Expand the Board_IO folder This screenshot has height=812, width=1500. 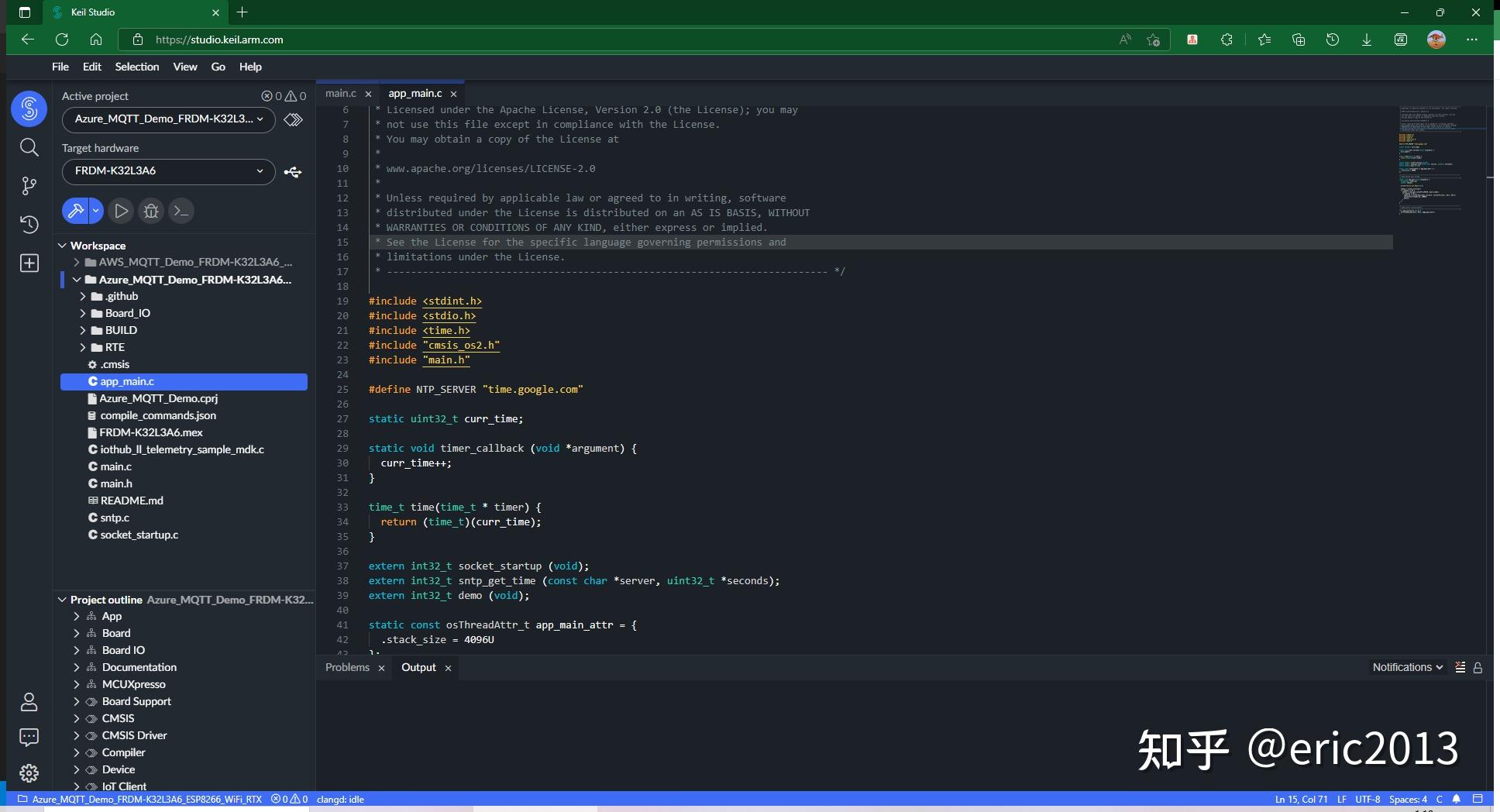(83, 313)
